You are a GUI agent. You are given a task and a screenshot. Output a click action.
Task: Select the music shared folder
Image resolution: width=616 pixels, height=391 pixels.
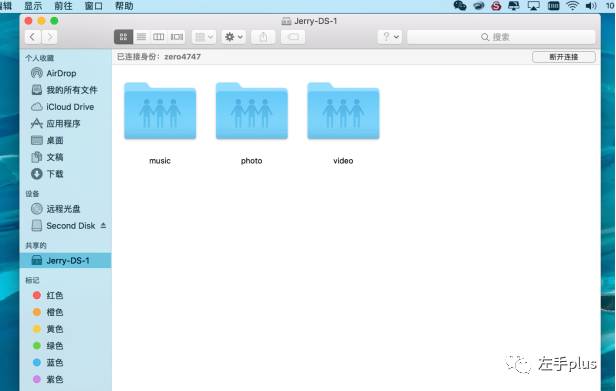pyautogui.click(x=160, y=111)
